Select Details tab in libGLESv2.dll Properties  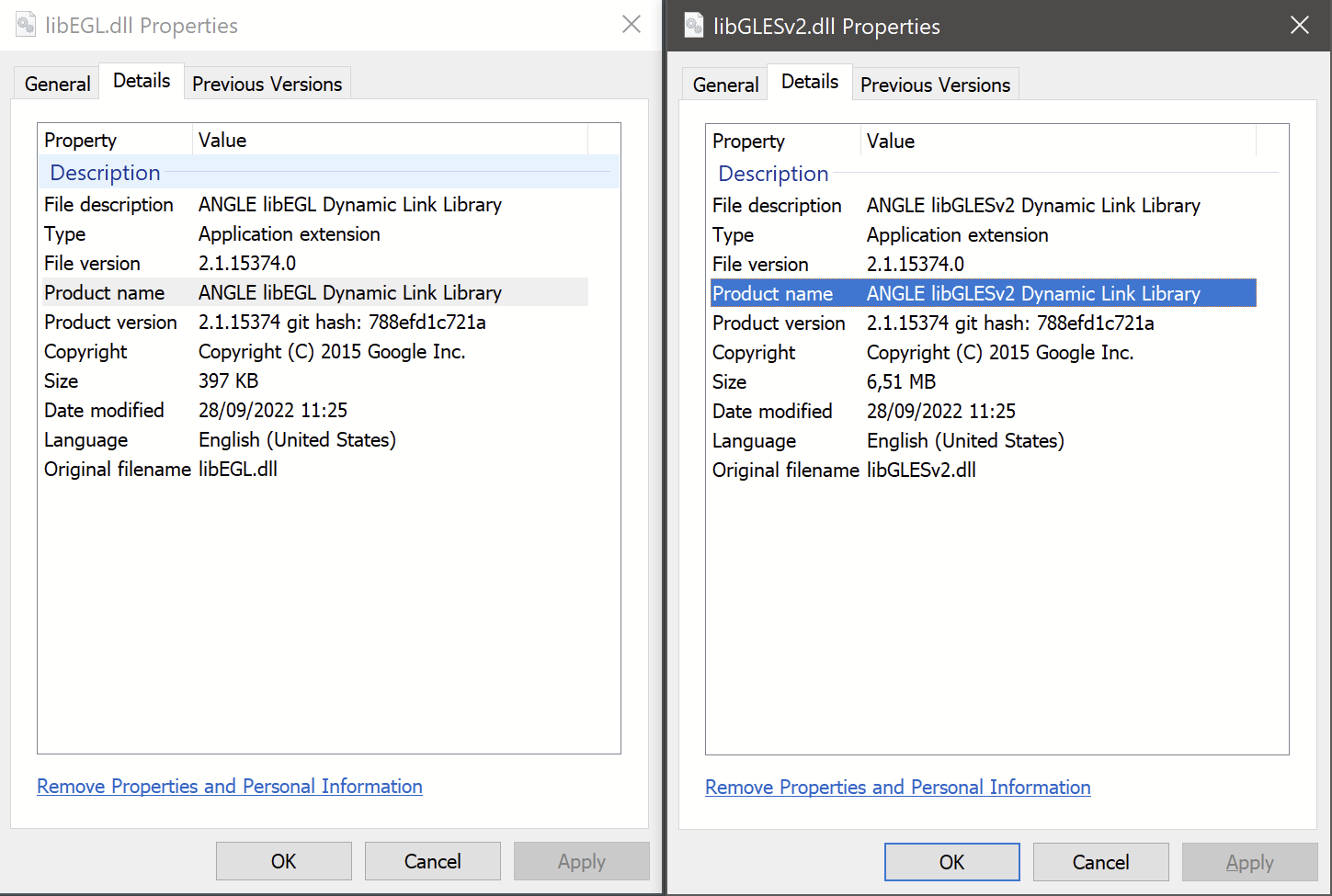click(810, 82)
